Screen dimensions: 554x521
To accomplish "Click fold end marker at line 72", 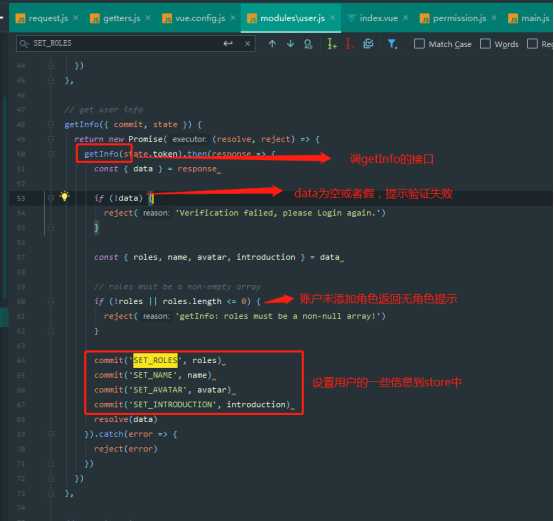I will 51,478.
